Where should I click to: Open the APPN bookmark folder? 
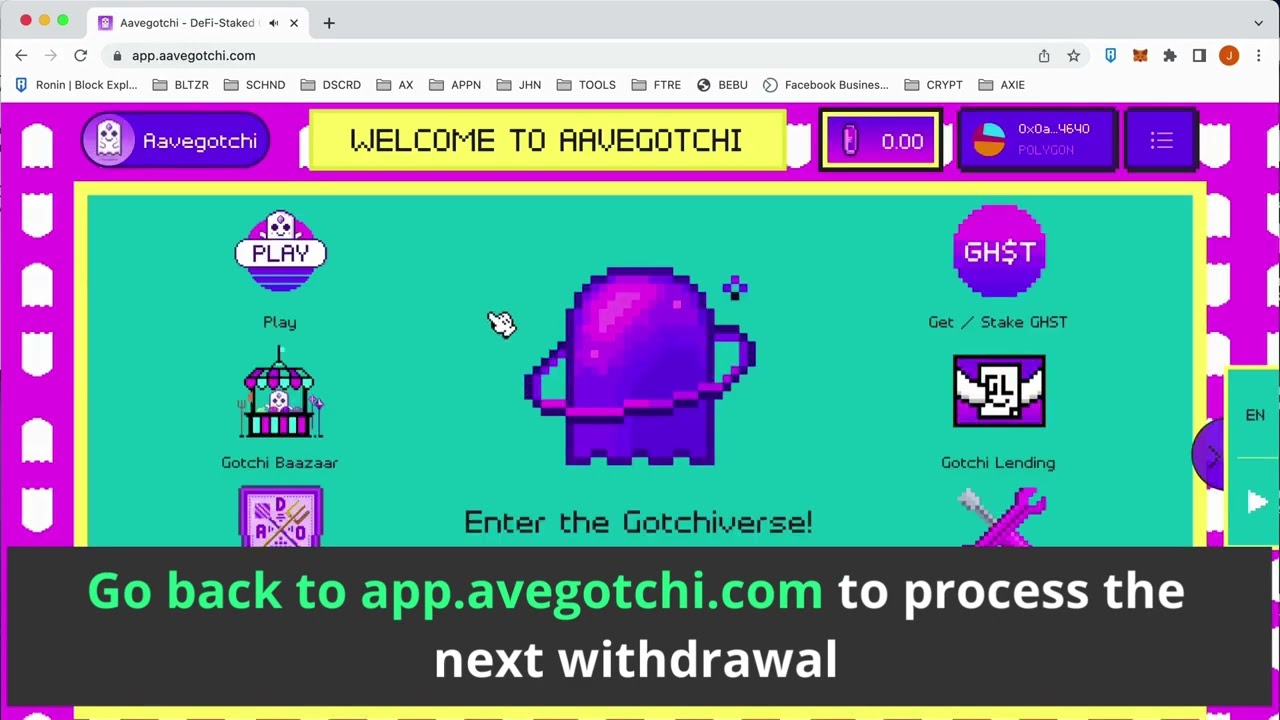(455, 85)
